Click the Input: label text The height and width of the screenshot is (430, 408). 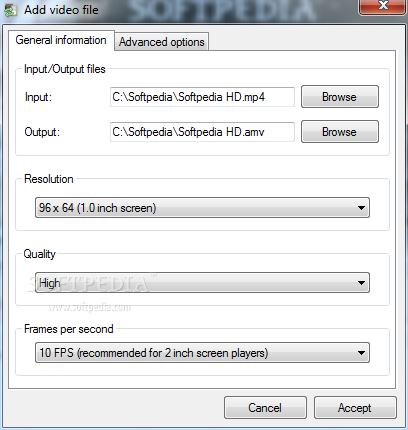point(38,97)
